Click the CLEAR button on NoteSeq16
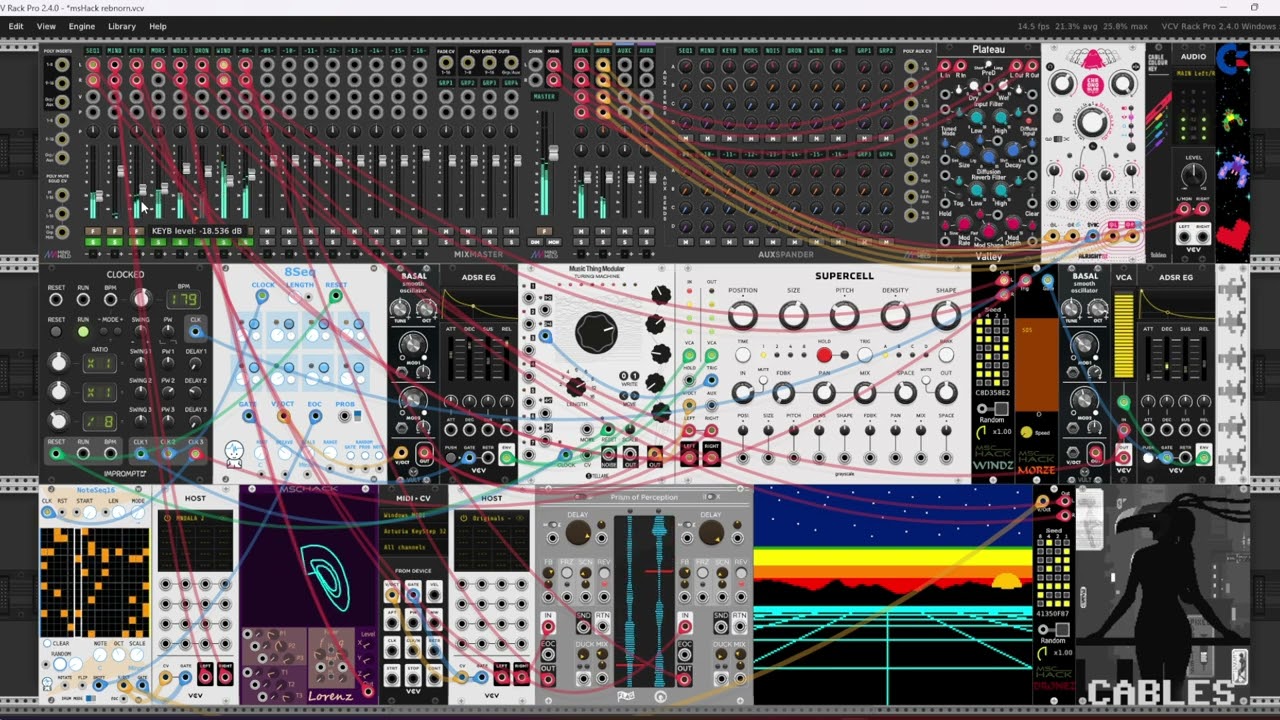Screen dimensions: 1280x720 click(x=47, y=643)
